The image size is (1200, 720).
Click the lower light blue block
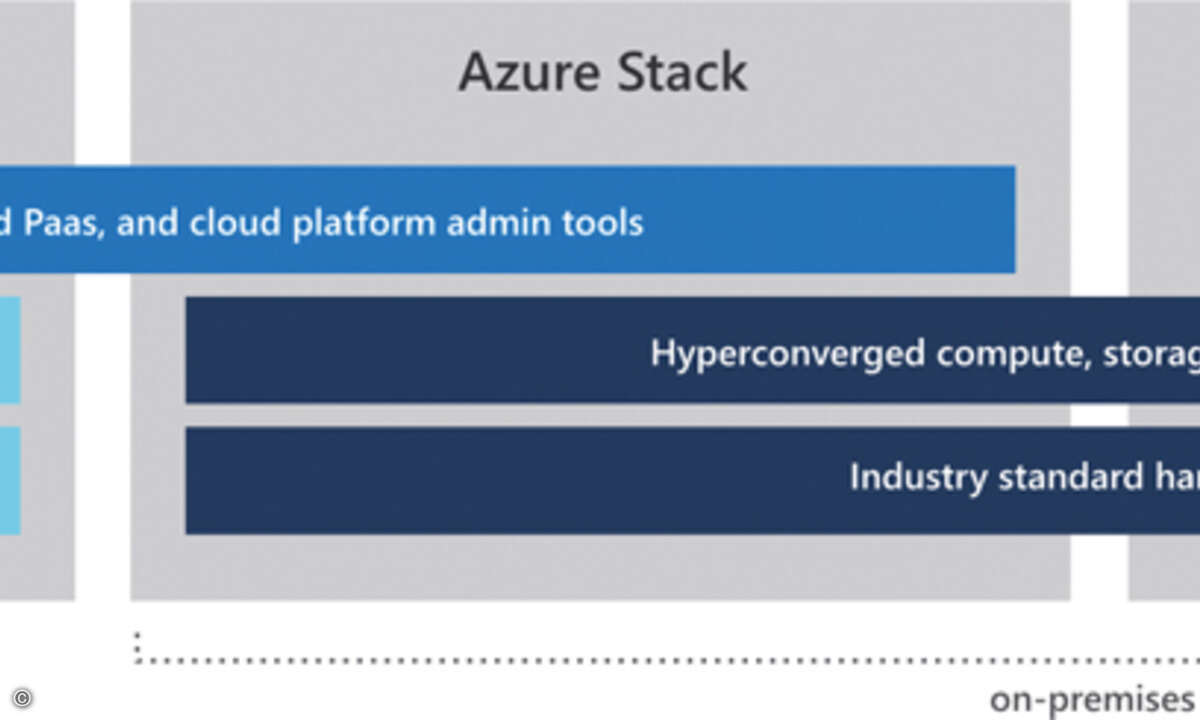coord(9,480)
